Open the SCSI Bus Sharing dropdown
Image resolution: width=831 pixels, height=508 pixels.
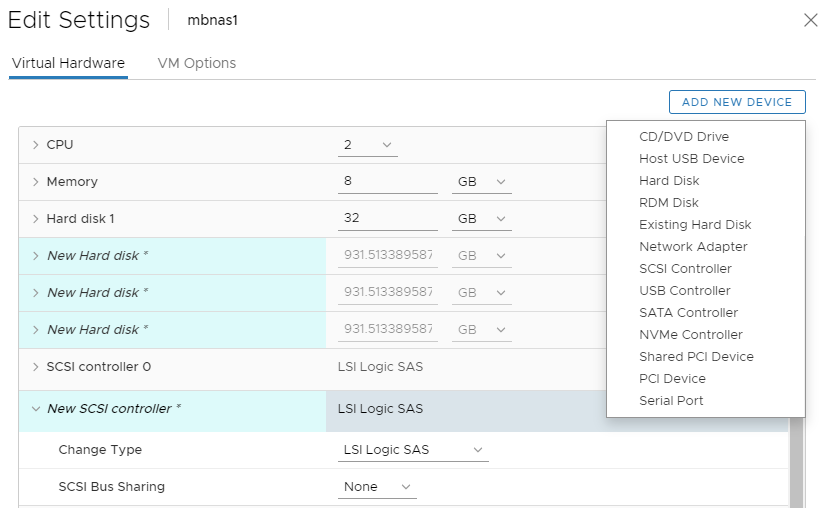point(377,487)
